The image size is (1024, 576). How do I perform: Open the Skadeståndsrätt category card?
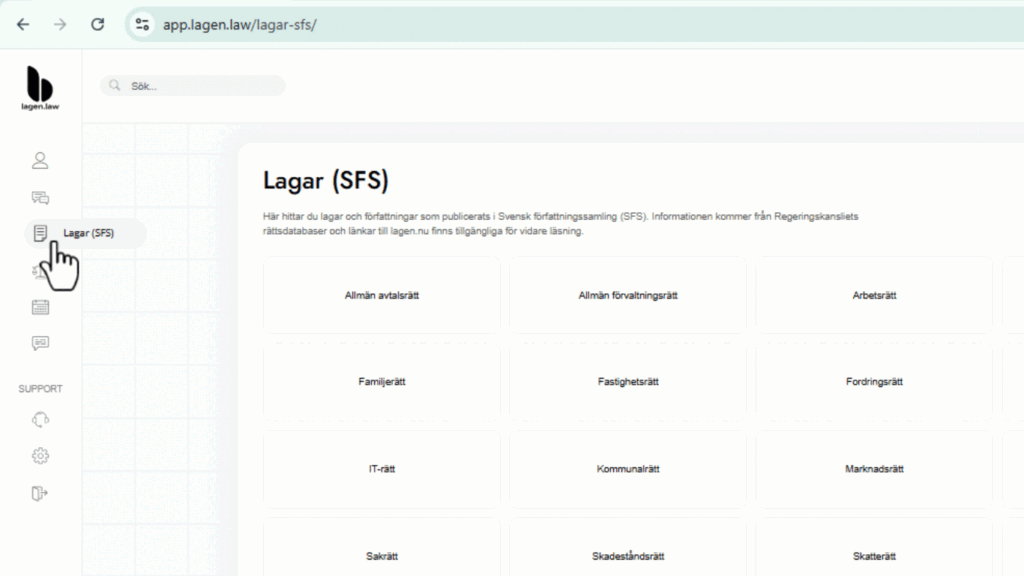pos(628,549)
